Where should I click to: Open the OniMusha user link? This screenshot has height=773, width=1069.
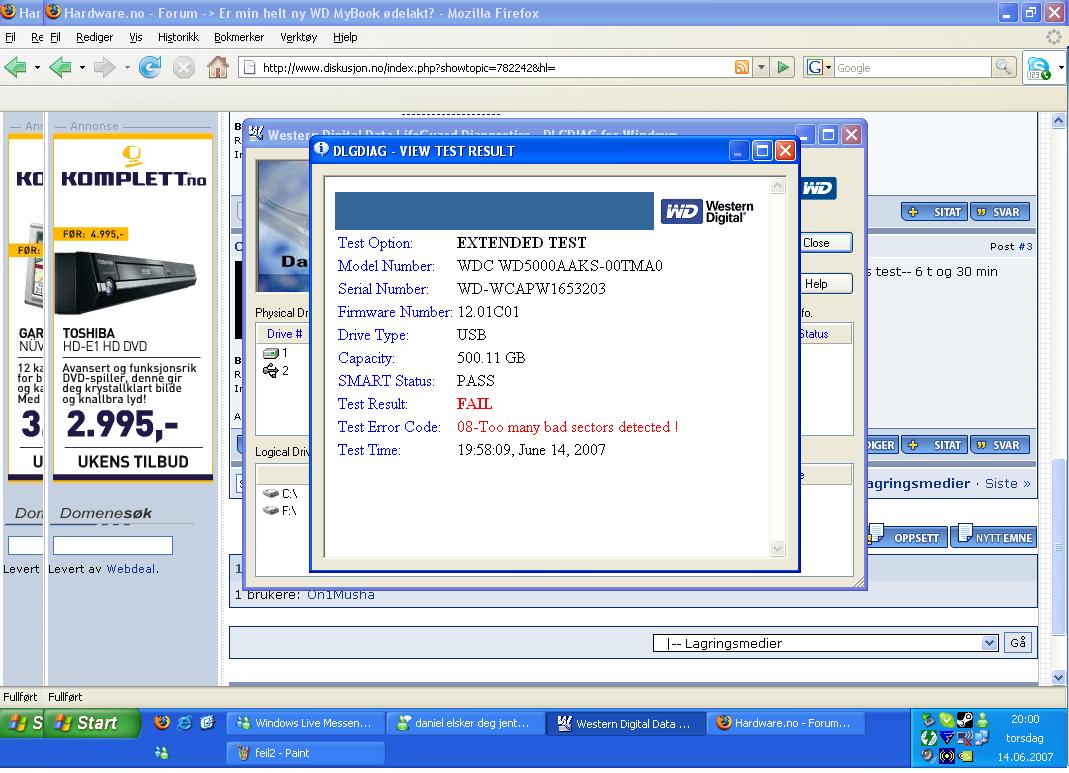click(340, 594)
